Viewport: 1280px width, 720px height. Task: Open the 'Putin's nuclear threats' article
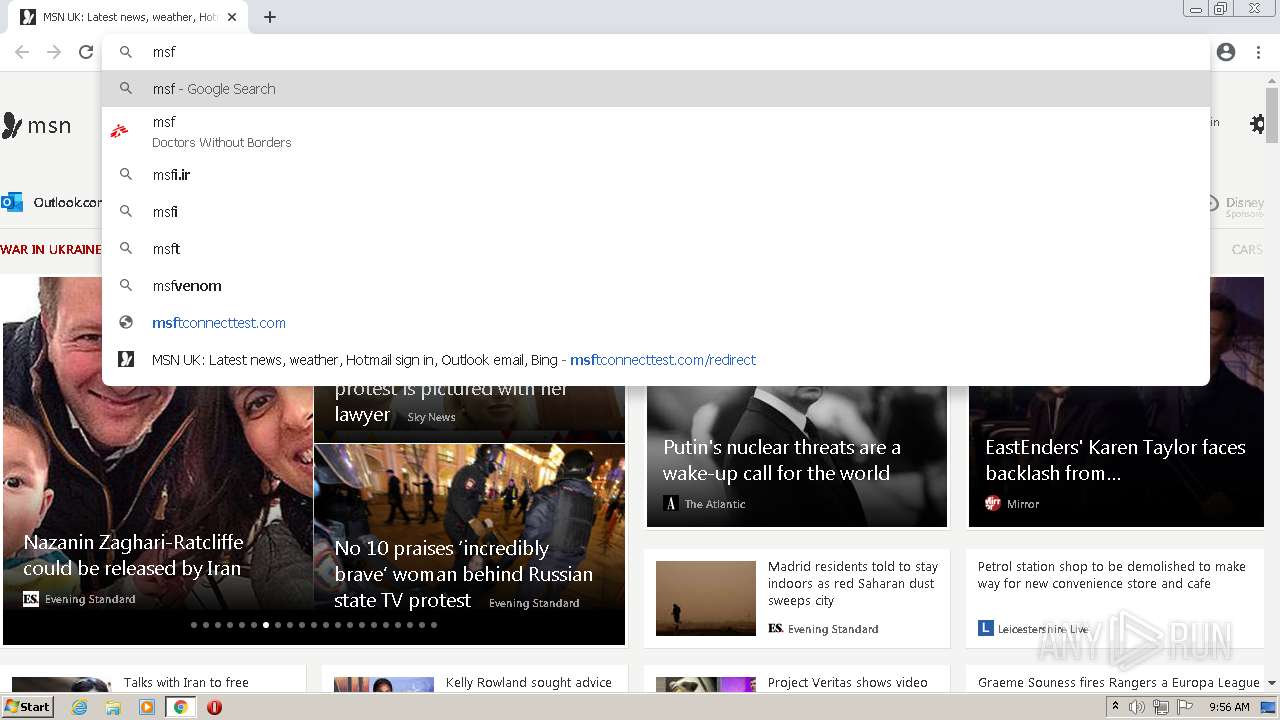click(x=782, y=460)
